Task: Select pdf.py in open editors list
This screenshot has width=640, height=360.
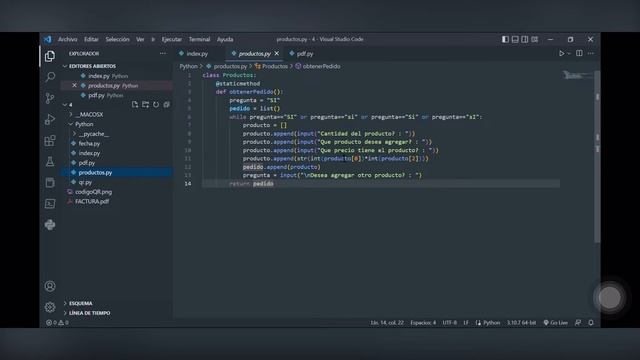Action: [96, 95]
